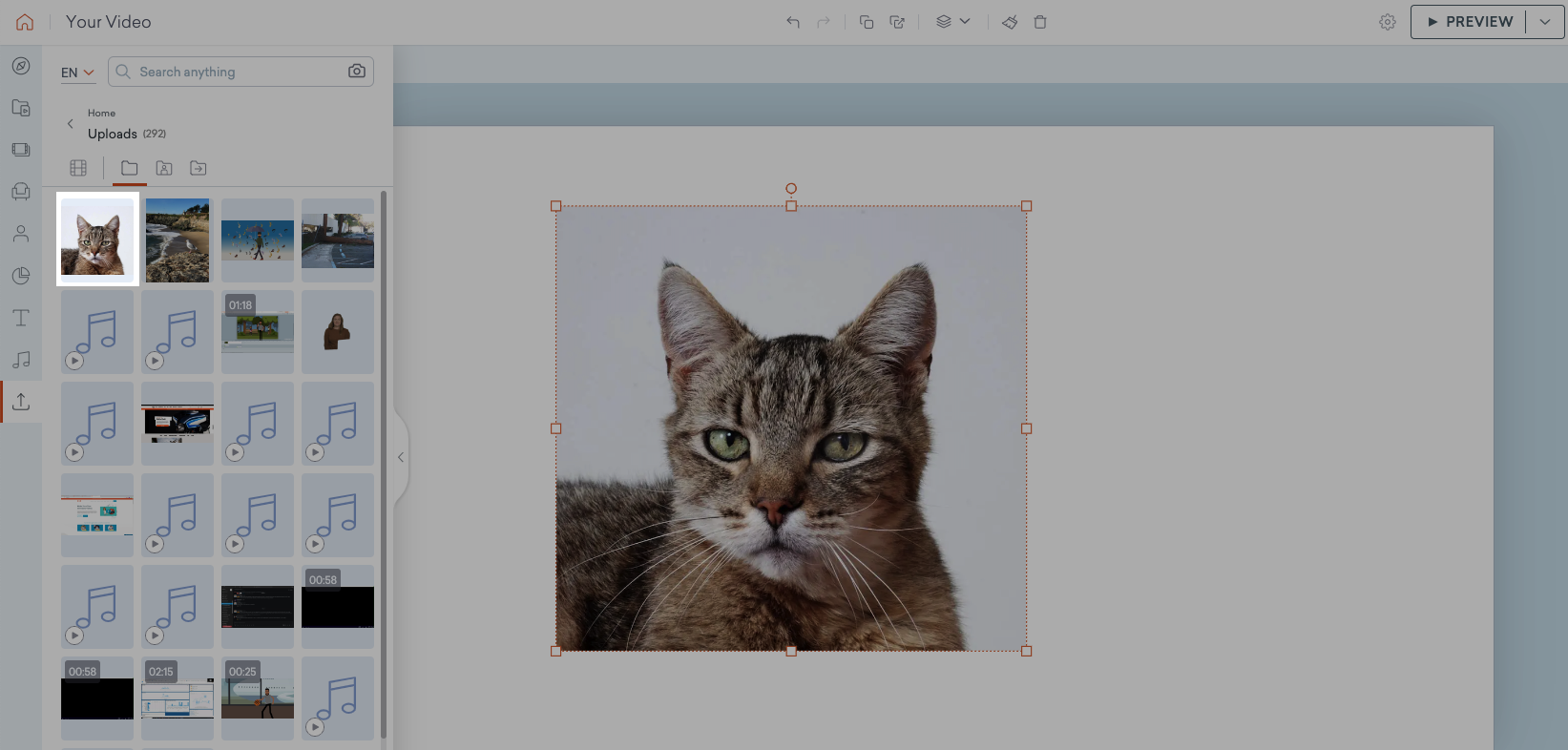
Task: Expand the Preview options arrow
Action: [x=1545, y=22]
